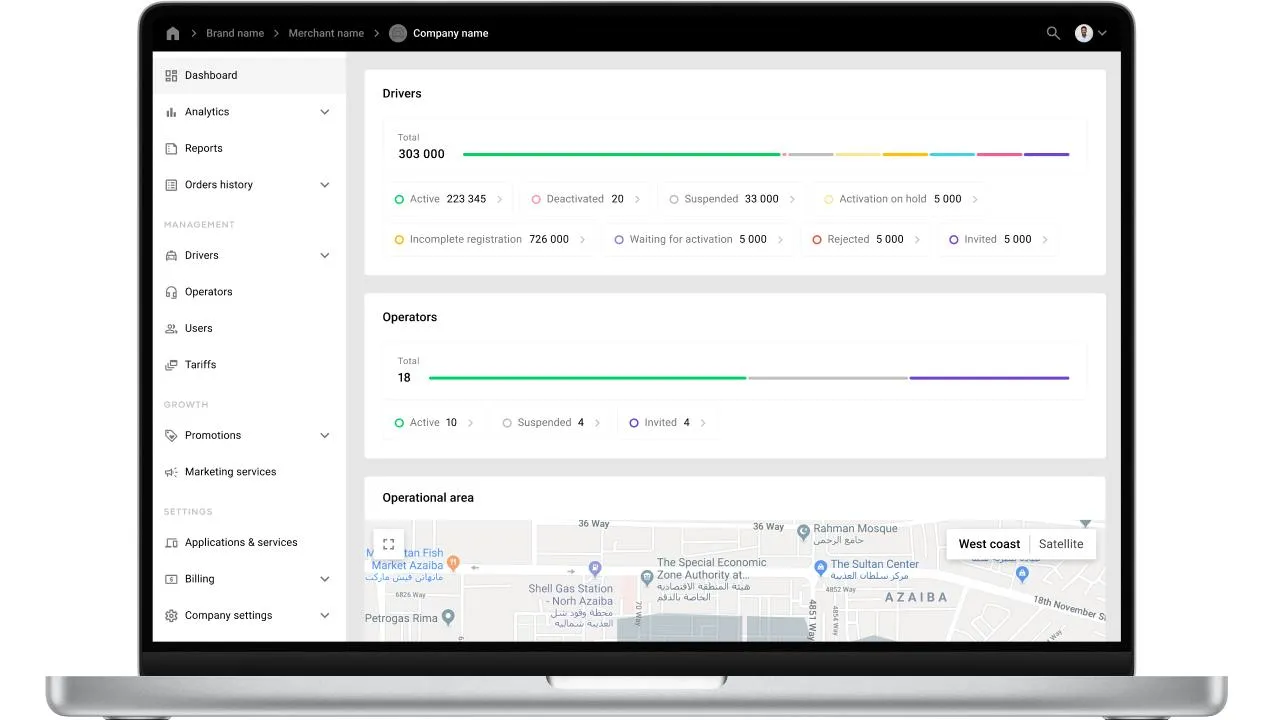Screen dimensions: 1280x720
Task: Select the Applications & services device icon
Action: pos(171,542)
